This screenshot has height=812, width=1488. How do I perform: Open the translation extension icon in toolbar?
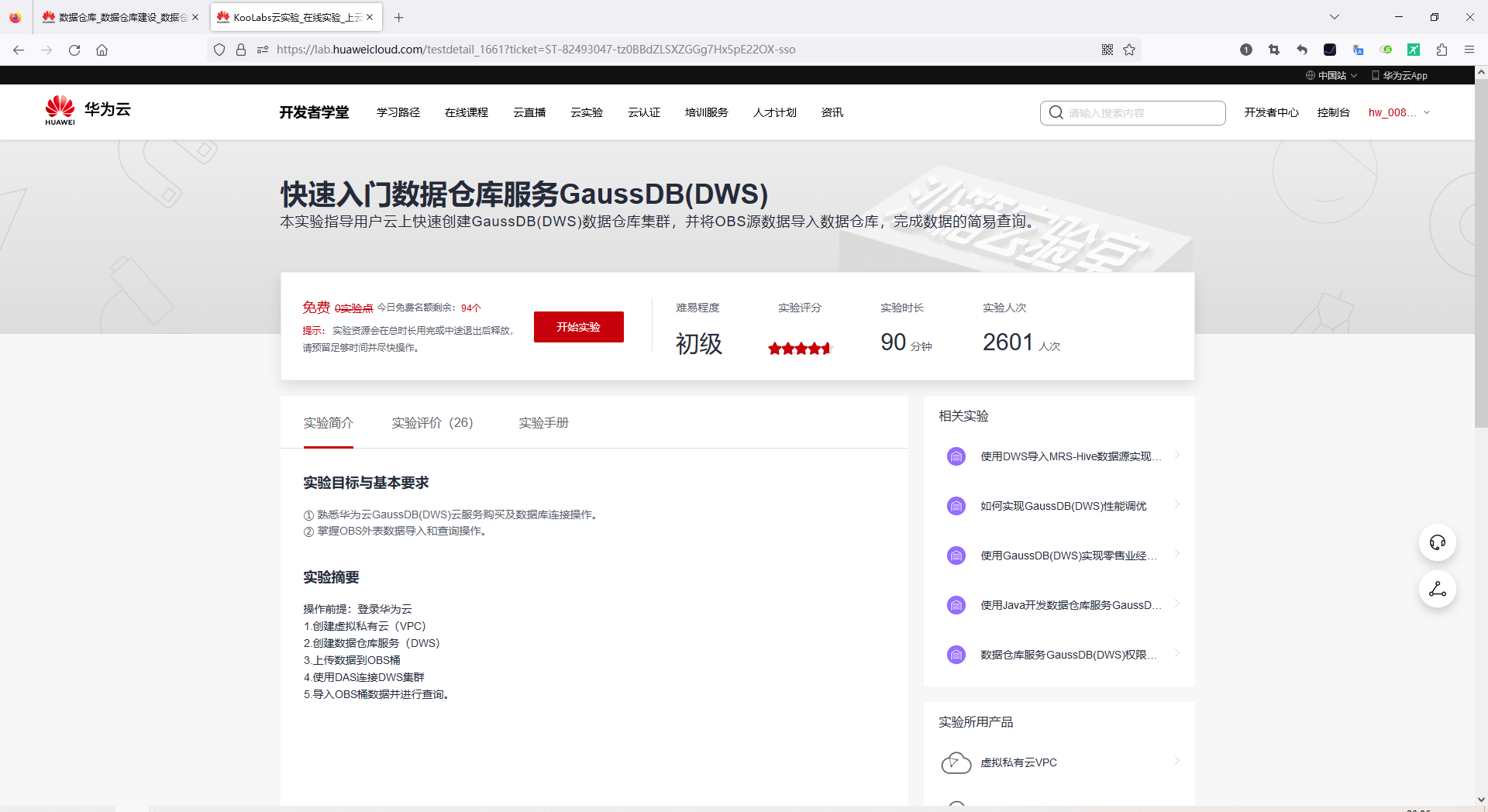[x=1358, y=49]
